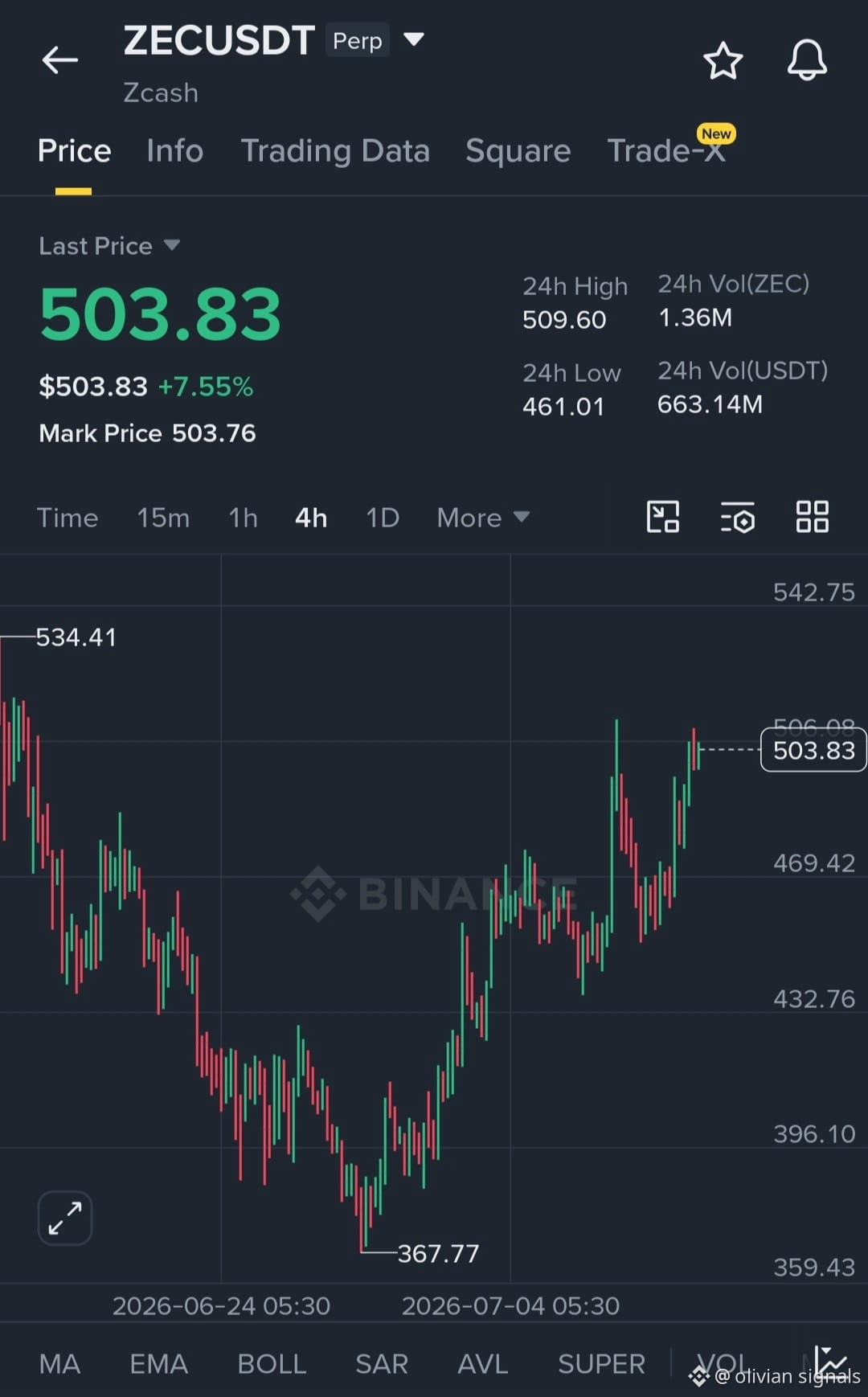Image resolution: width=868 pixels, height=1397 pixels.
Task: Expand the More timeframes dropdown
Action: point(483,518)
